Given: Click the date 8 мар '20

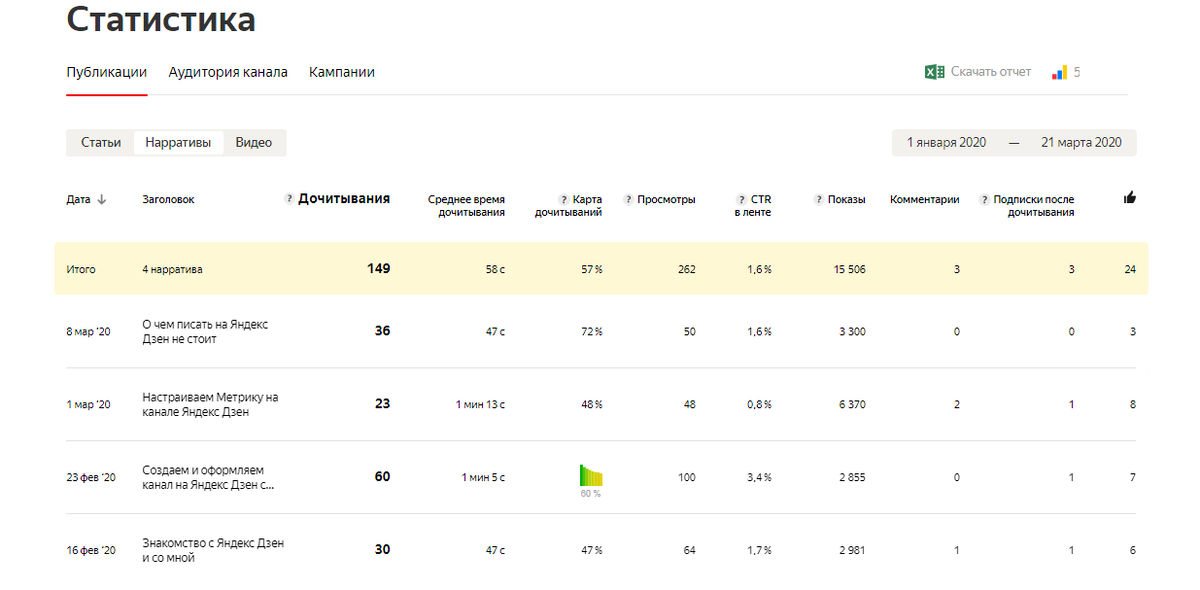Looking at the screenshot, I should (x=88, y=331).
